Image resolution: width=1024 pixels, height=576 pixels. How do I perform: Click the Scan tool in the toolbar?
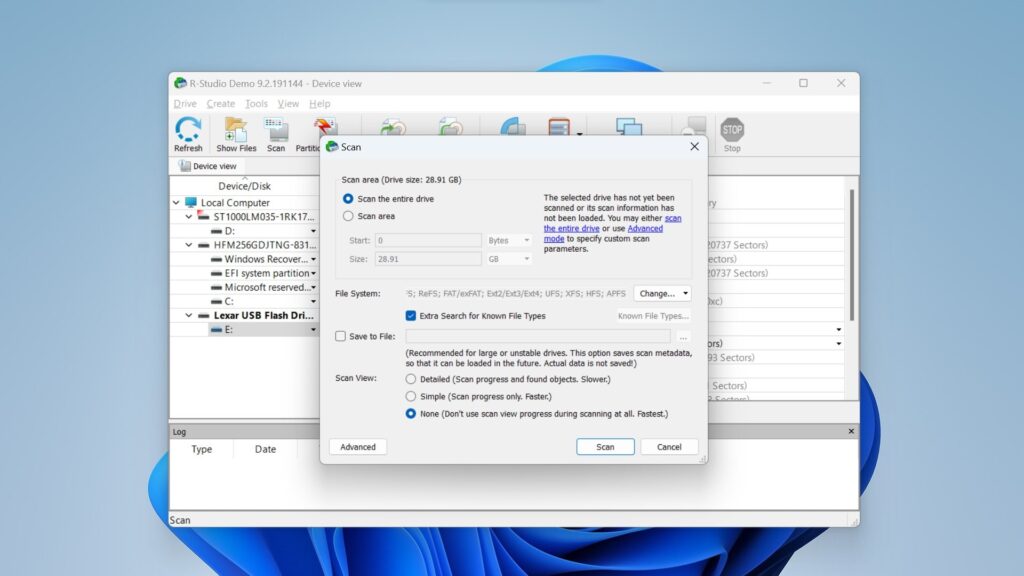(x=276, y=130)
